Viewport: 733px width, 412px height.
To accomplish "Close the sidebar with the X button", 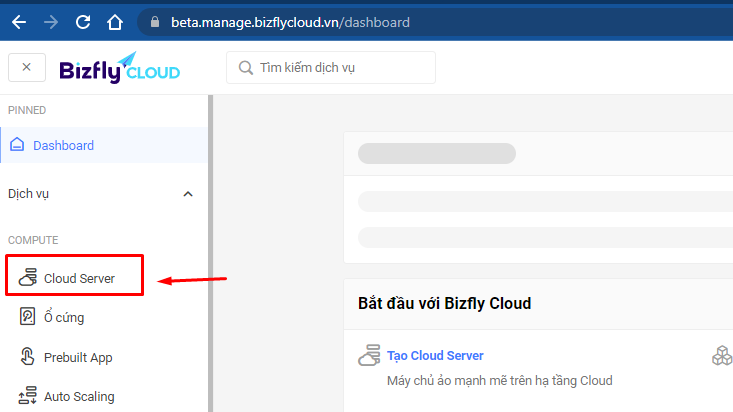I will point(27,67).
